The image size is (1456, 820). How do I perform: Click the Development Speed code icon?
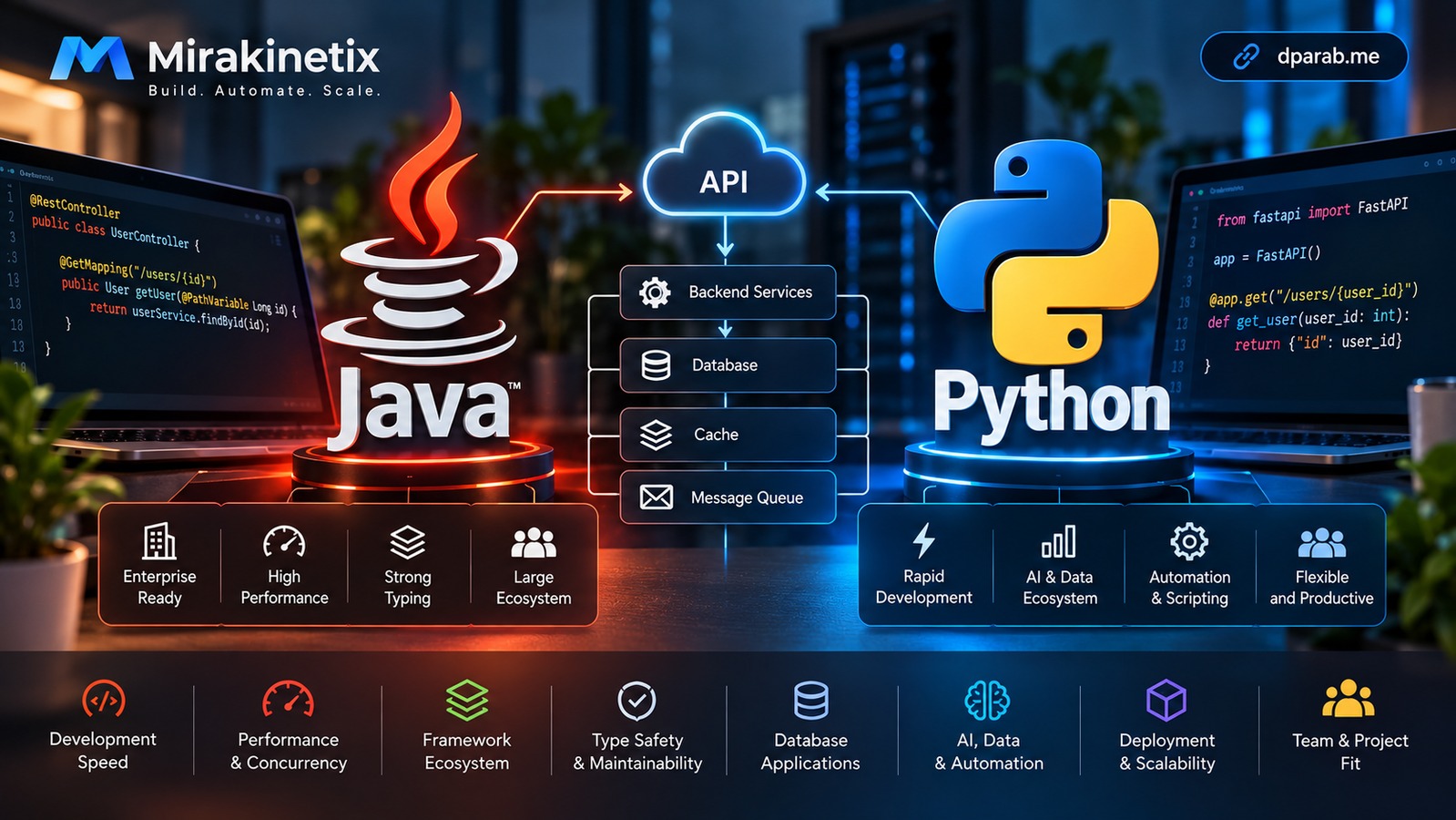point(104,700)
